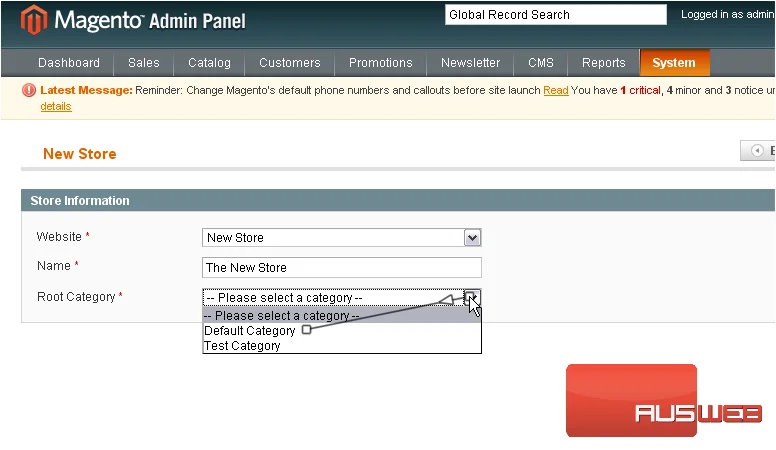The image size is (776, 450).
Task: Click the 'Name' field label
Action: click(x=54, y=266)
